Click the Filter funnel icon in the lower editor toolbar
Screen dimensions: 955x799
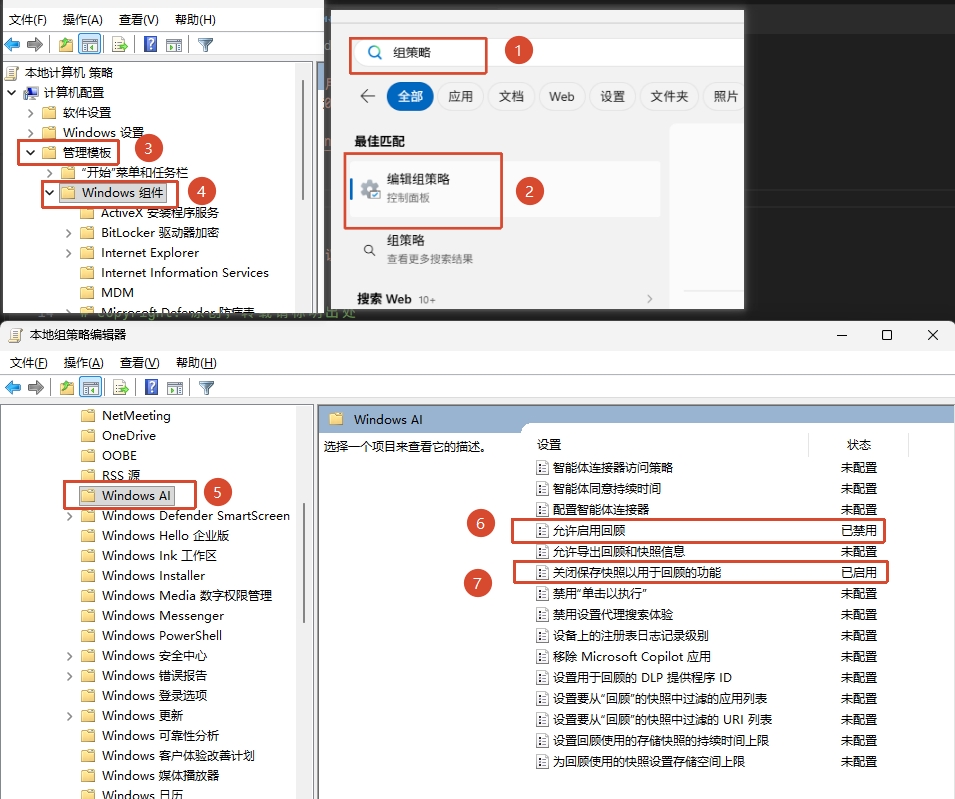tap(206, 387)
